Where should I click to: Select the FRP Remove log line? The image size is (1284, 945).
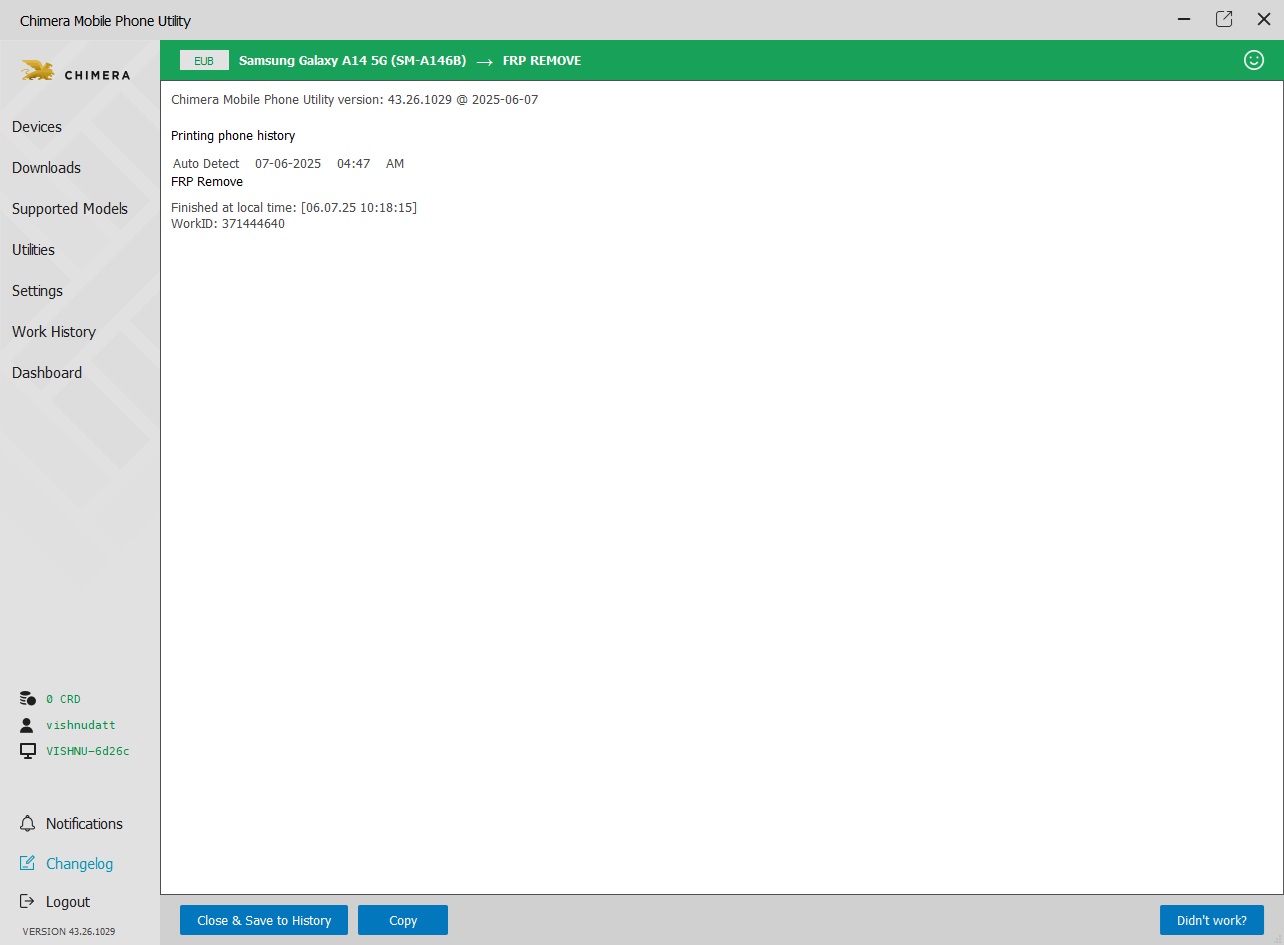point(207,182)
